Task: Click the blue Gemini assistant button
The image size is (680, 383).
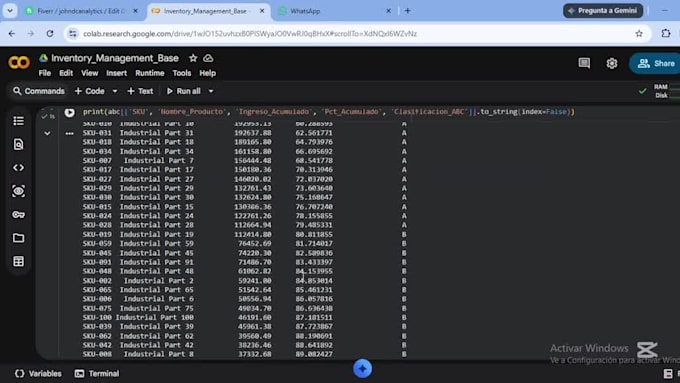Action: (363, 369)
